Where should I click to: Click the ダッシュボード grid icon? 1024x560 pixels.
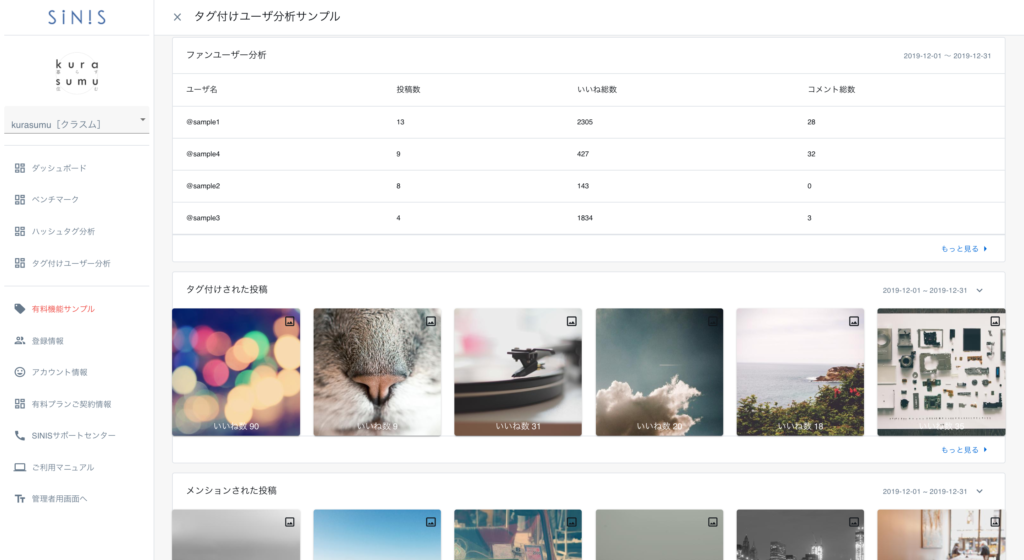[x=20, y=168]
